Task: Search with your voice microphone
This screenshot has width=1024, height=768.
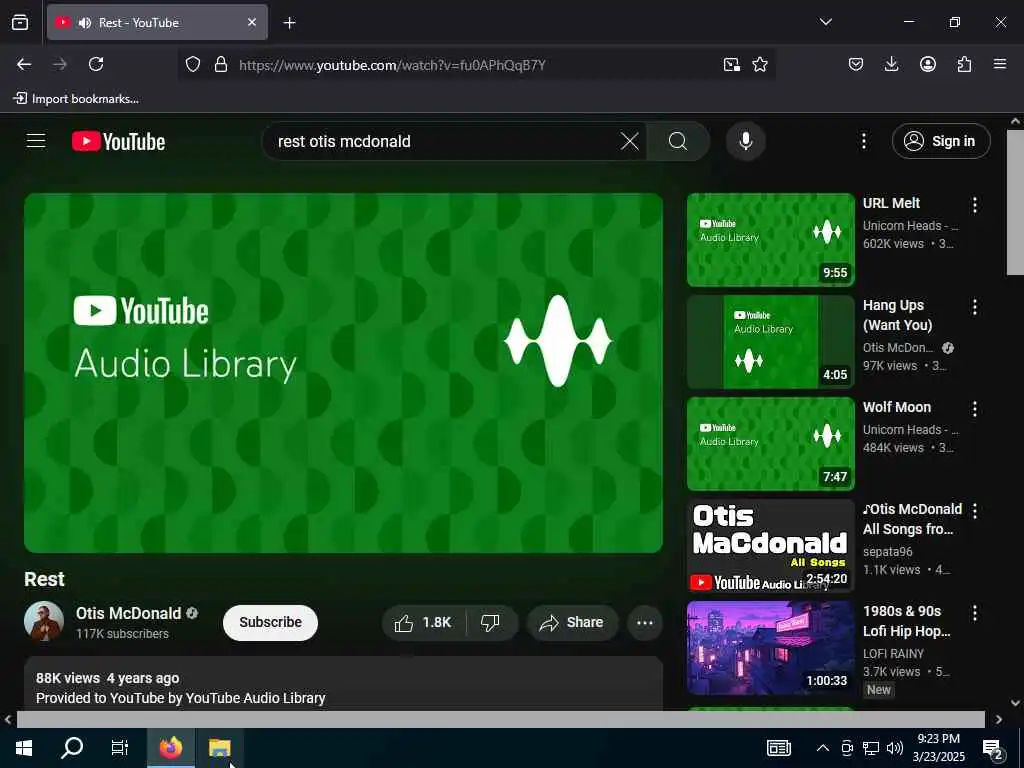Action: [x=746, y=141]
